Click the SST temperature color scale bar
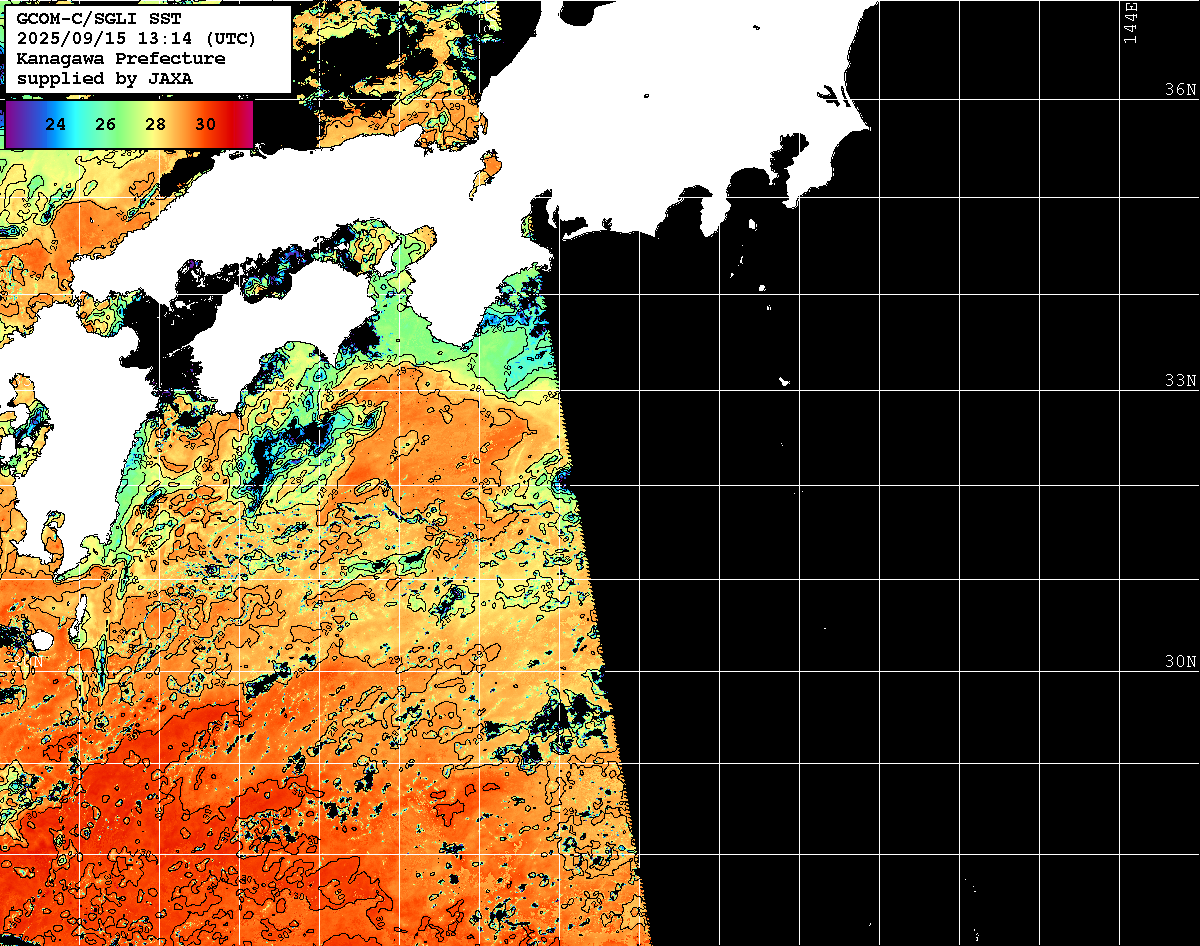This screenshot has width=1200, height=946. tap(129, 124)
